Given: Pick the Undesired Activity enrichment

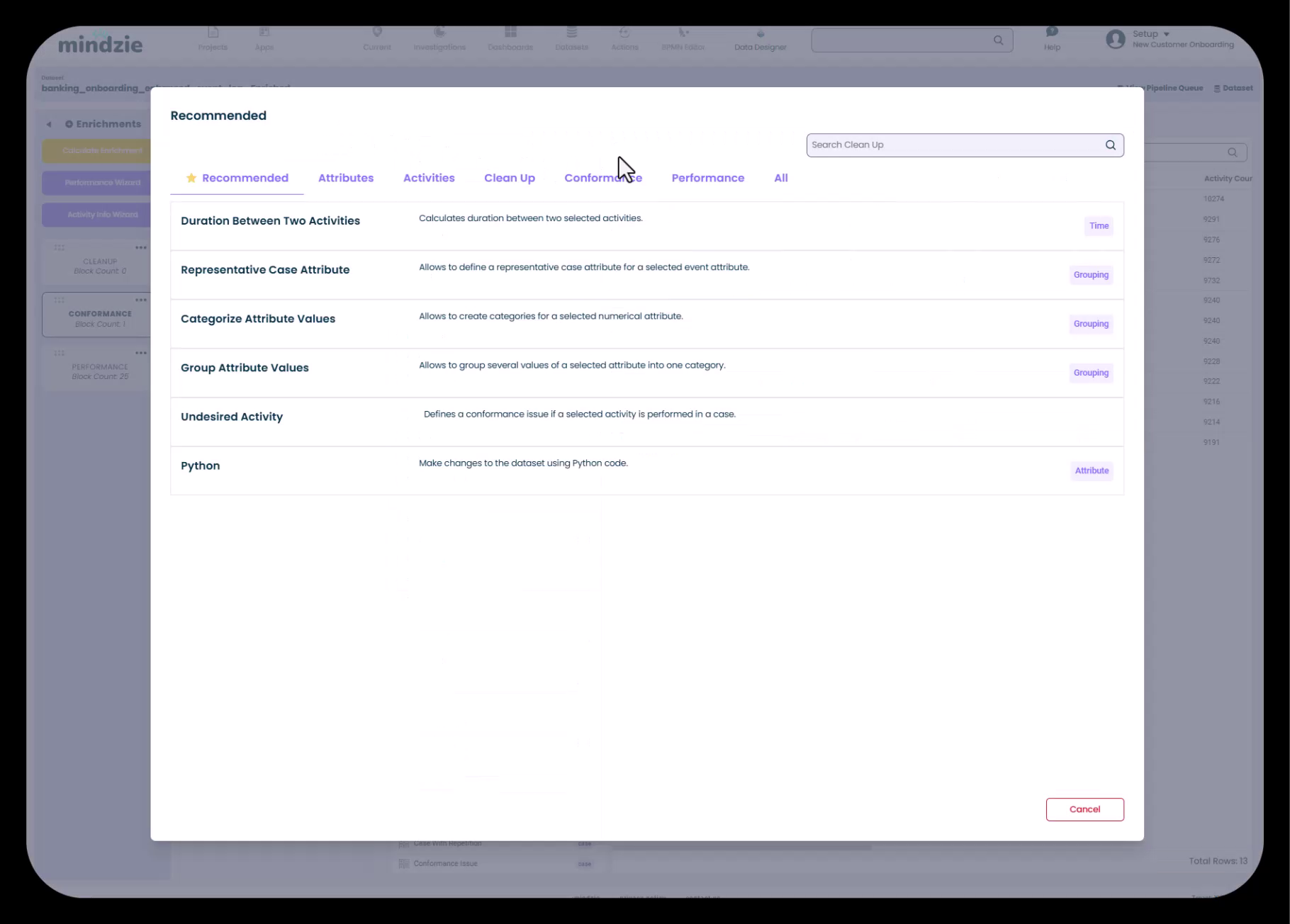Looking at the screenshot, I should (x=232, y=417).
